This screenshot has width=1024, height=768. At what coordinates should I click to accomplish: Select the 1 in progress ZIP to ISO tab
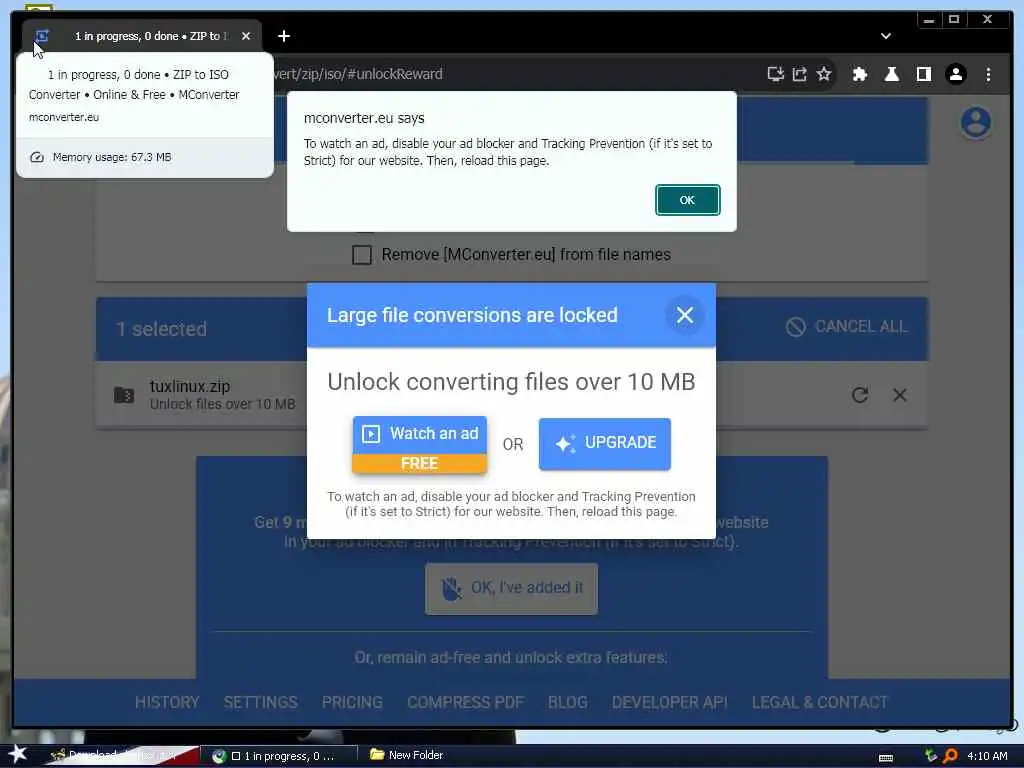142,36
